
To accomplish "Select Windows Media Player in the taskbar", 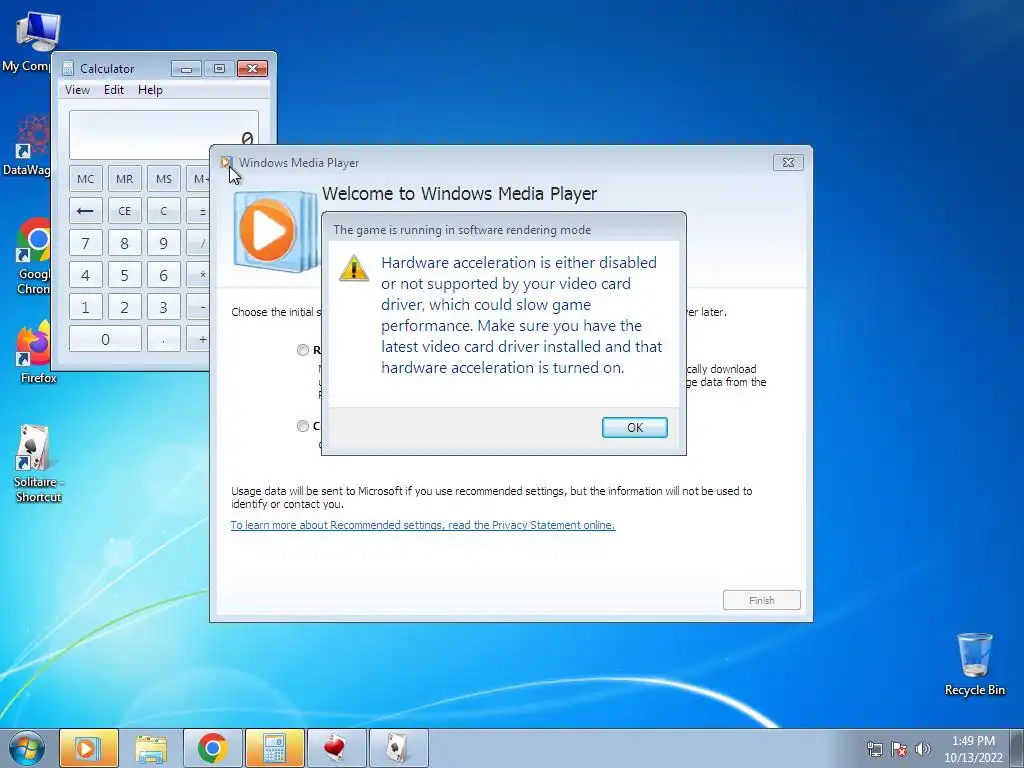I will [x=89, y=748].
